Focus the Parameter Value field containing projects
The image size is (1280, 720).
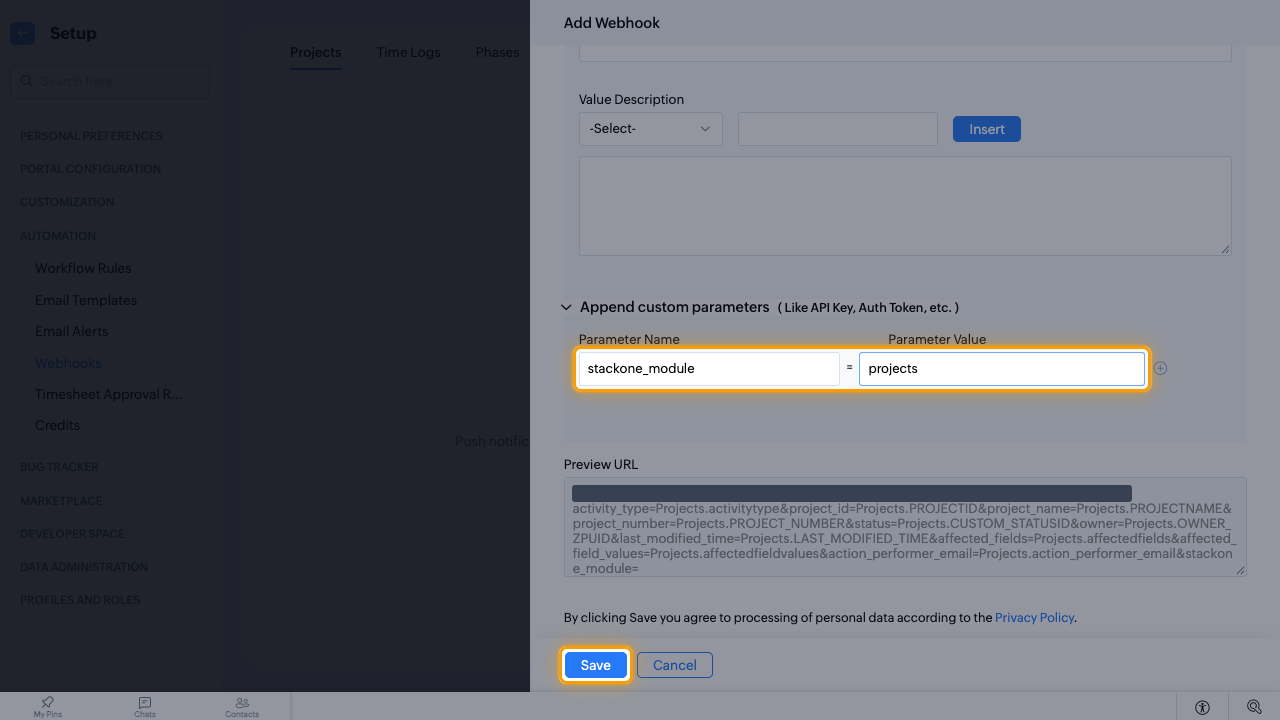[1002, 369]
